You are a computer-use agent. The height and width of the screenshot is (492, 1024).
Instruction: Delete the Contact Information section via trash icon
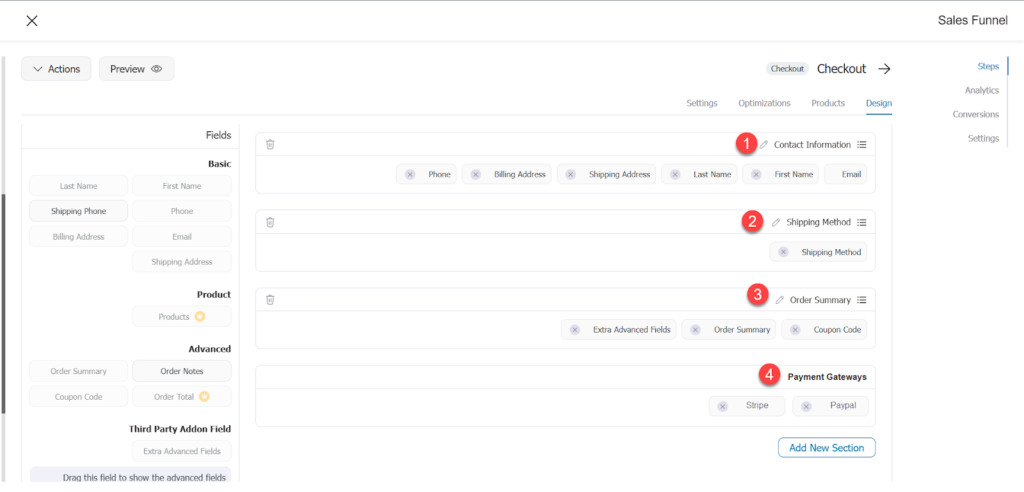(270, 144)
